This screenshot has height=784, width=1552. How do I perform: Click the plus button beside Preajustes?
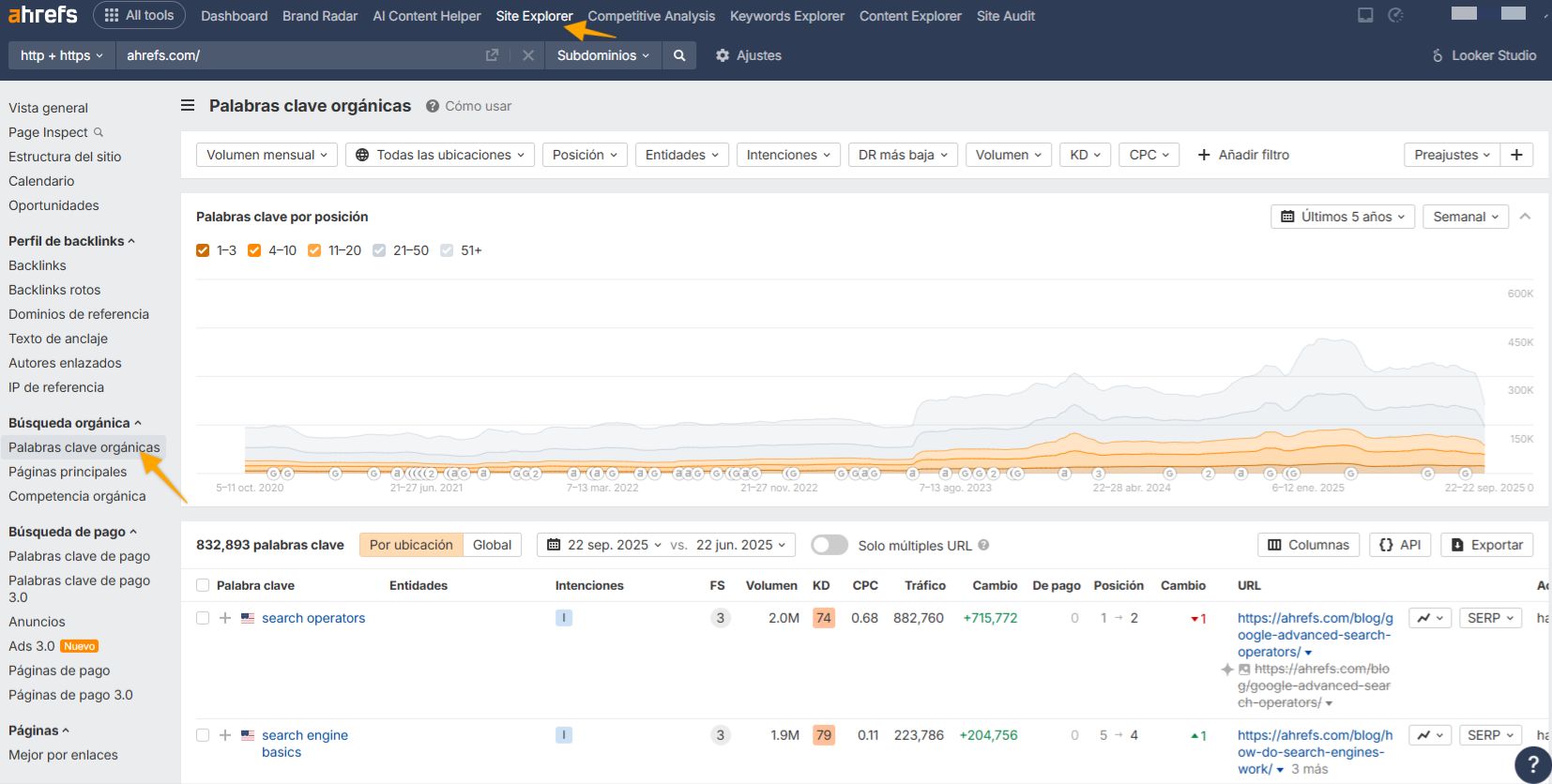1516,155
